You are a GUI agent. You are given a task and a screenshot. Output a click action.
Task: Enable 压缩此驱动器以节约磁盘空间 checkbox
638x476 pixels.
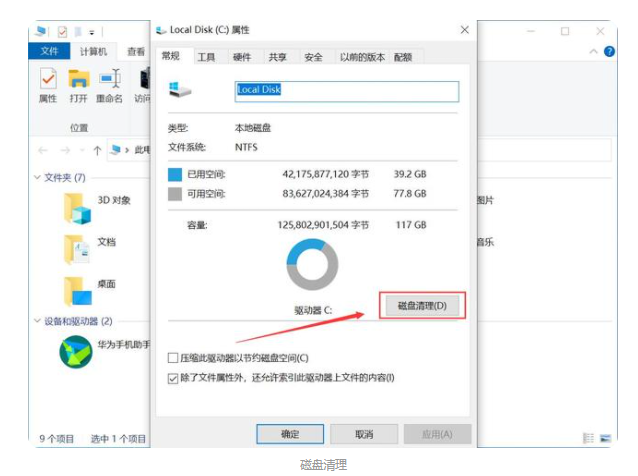tap(173, 358)
